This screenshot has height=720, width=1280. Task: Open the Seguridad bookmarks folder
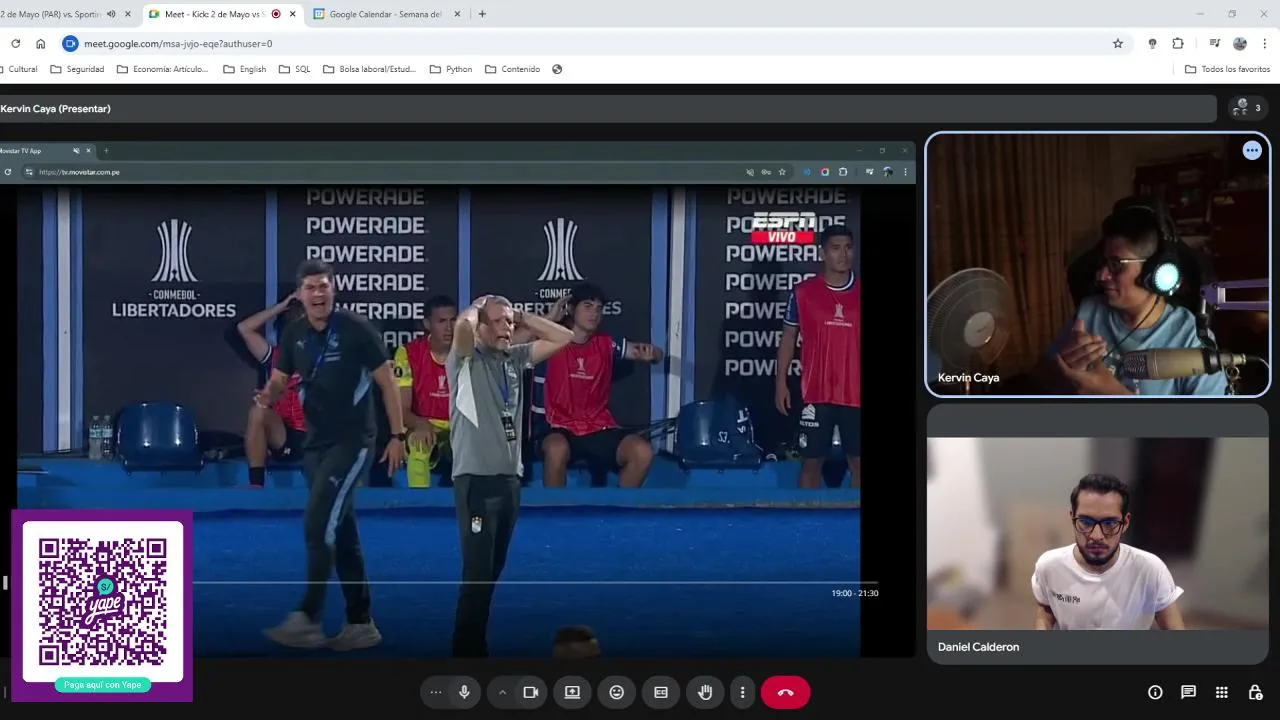click(x=77, y=69)
